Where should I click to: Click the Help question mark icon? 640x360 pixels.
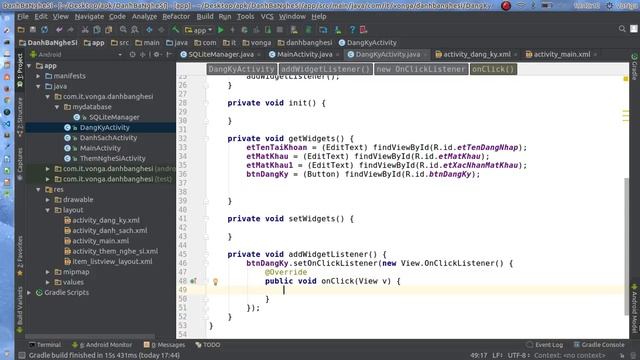coord(352,30)
